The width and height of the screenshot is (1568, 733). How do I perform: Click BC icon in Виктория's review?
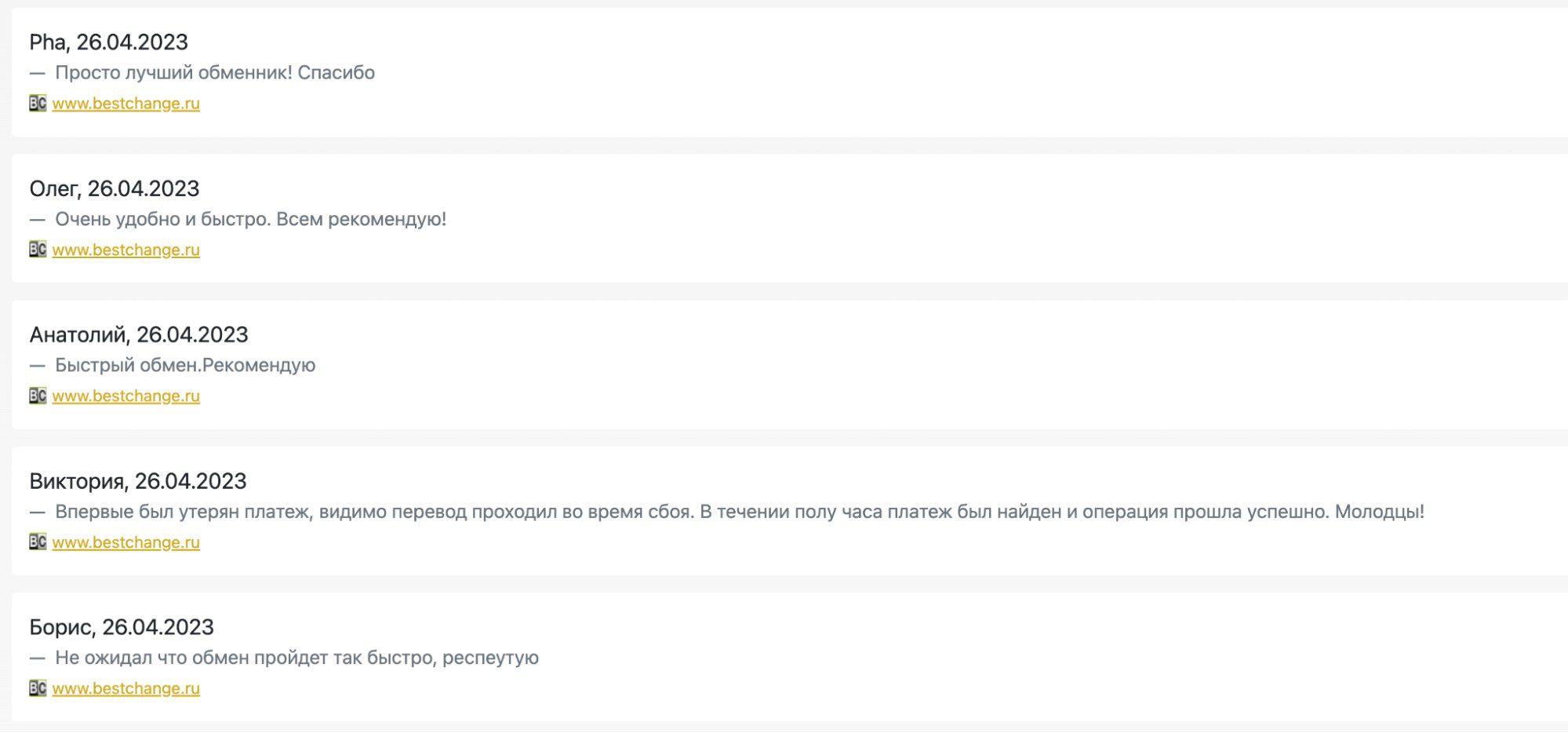pyautogui.click(x=38, y=542)
